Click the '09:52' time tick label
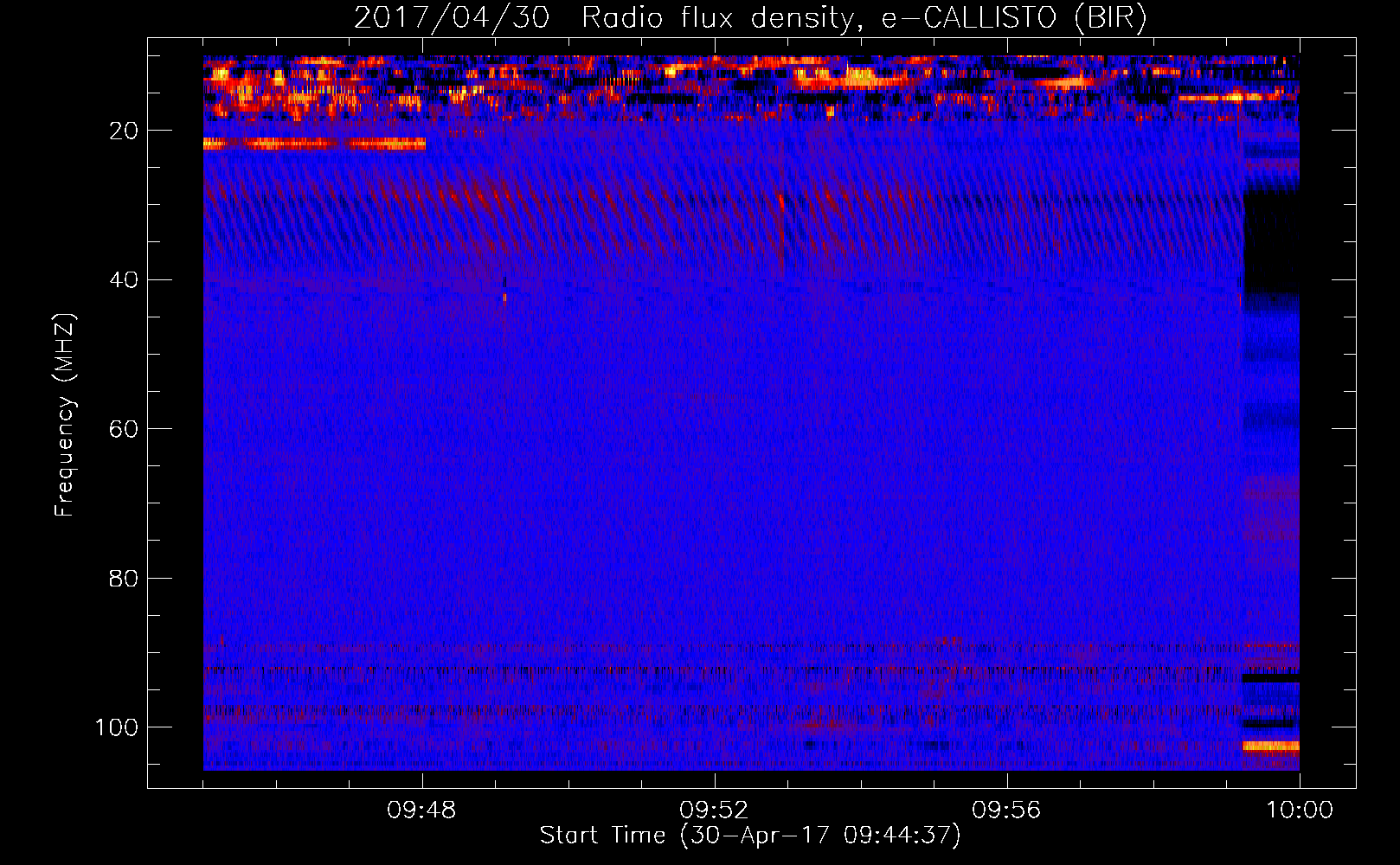Screen dimensions: 1400x865 point(714,811)
